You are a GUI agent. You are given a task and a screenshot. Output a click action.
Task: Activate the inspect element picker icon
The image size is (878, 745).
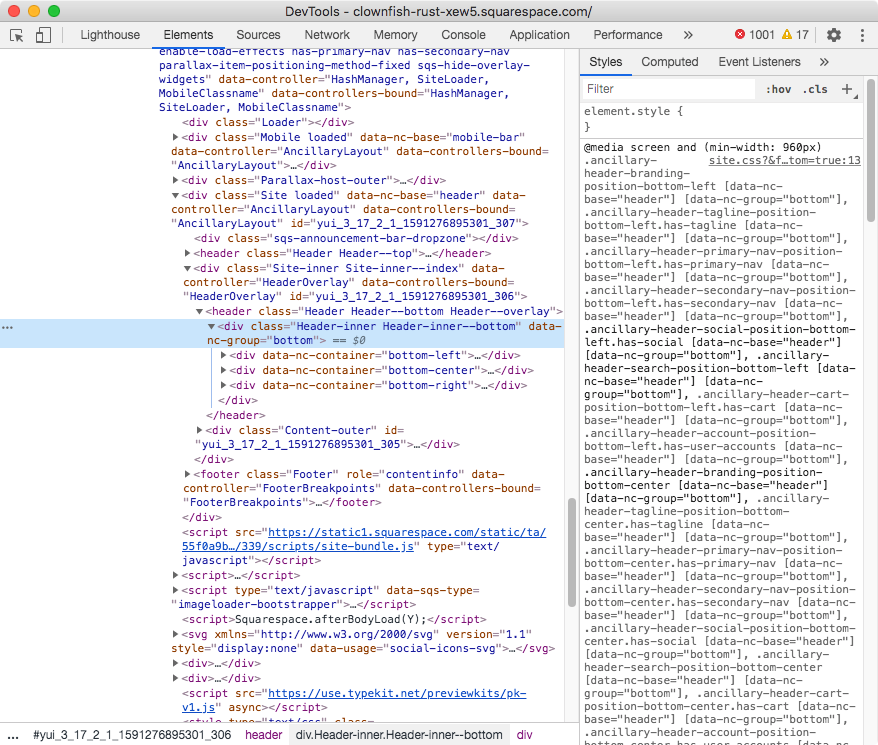tap(17, 35)
